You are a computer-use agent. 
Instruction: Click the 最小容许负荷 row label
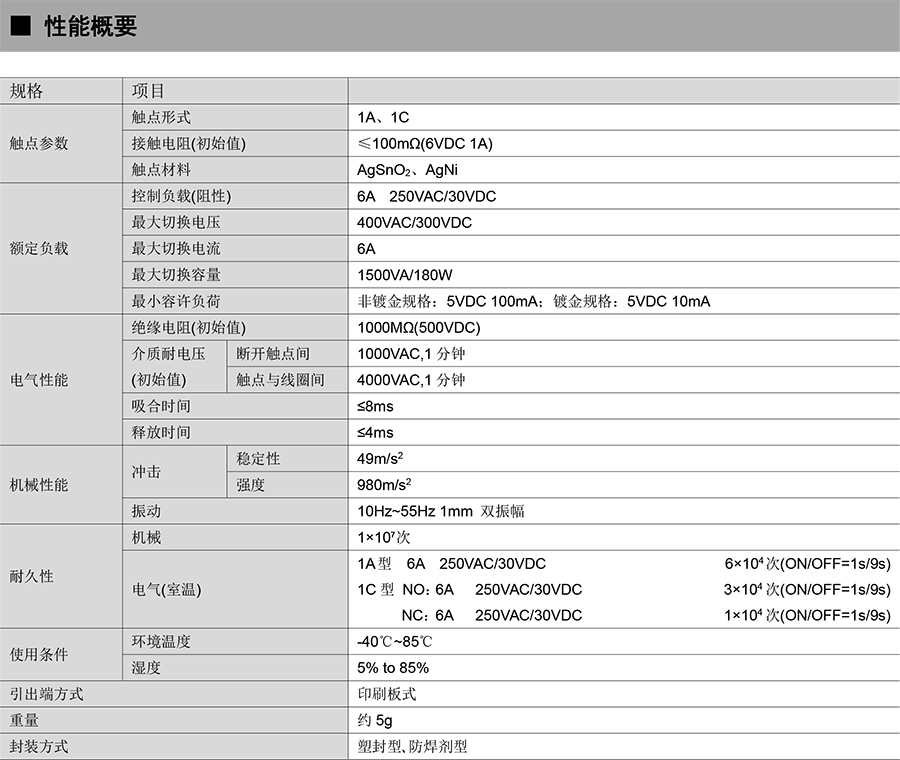[x=176, y=301]
